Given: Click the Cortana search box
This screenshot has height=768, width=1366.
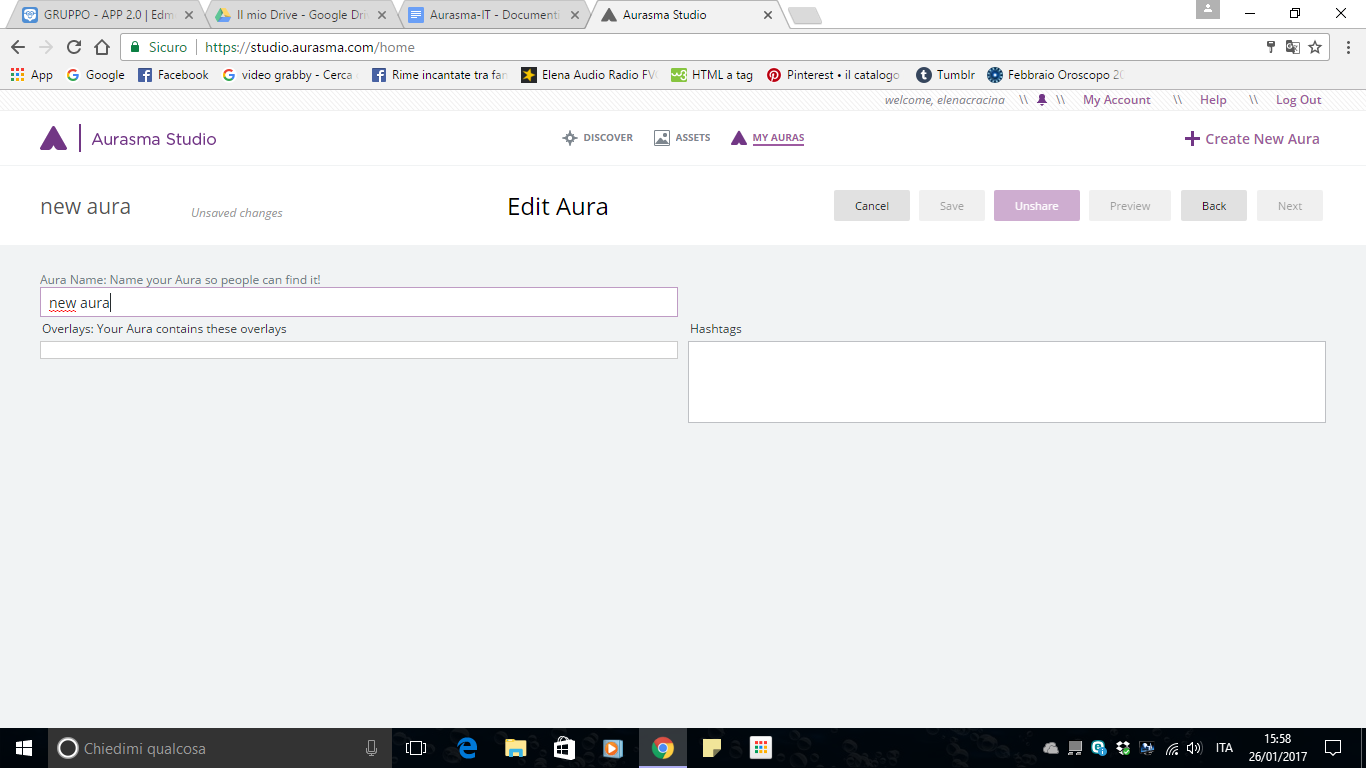Looking at the screenshot, I should pyautogui.click(x=220, y=748).
